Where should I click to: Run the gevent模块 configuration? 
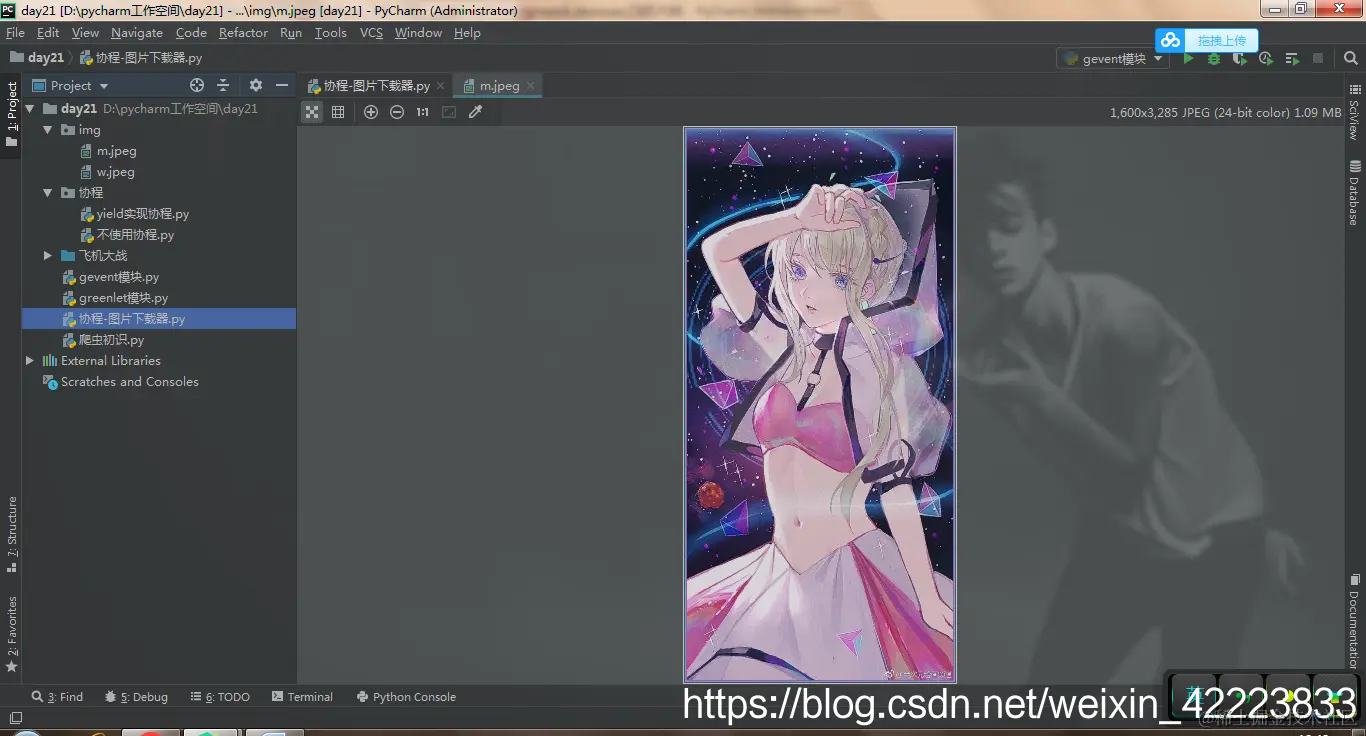click(1188, 59)
